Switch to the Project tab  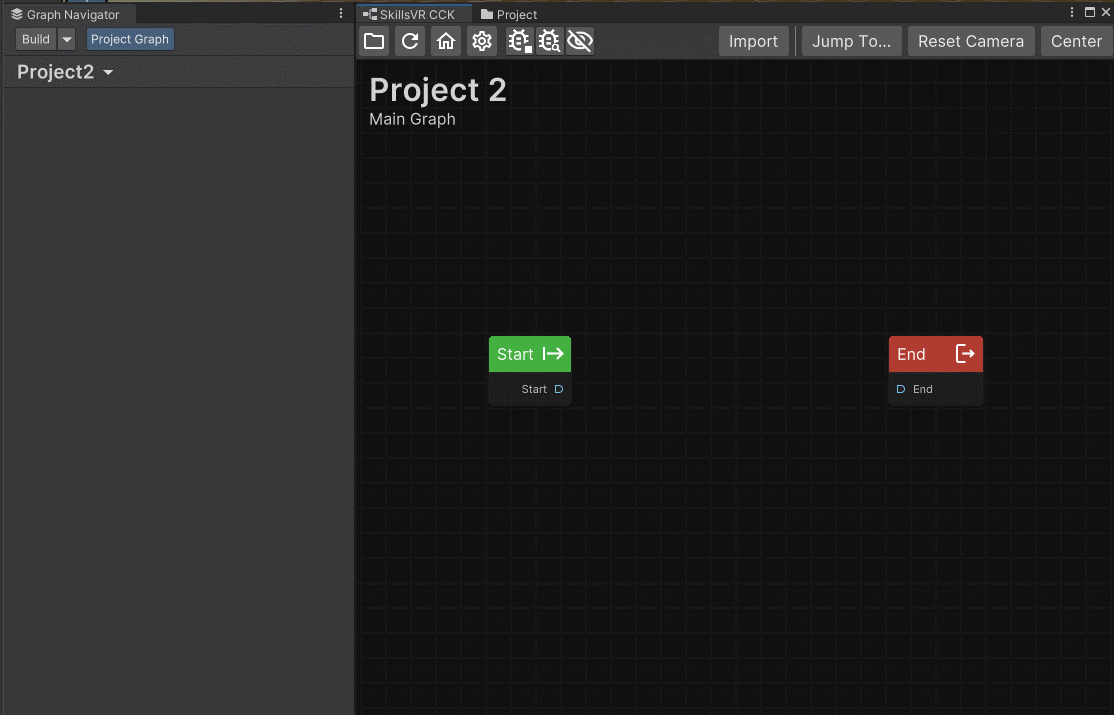[x=509, y=14]
